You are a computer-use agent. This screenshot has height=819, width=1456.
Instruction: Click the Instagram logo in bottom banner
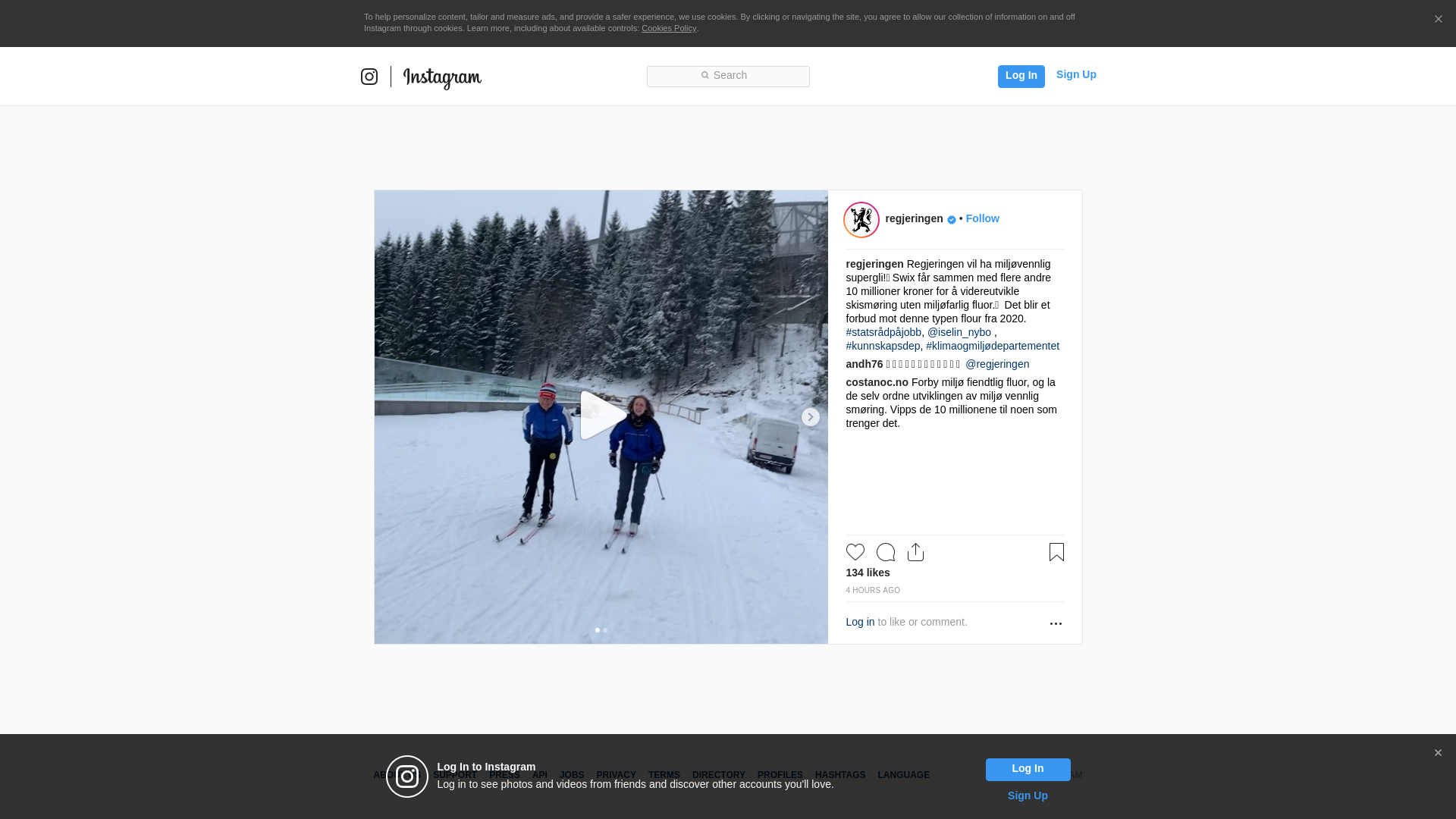pyautogui.click(x=407, y=777)
